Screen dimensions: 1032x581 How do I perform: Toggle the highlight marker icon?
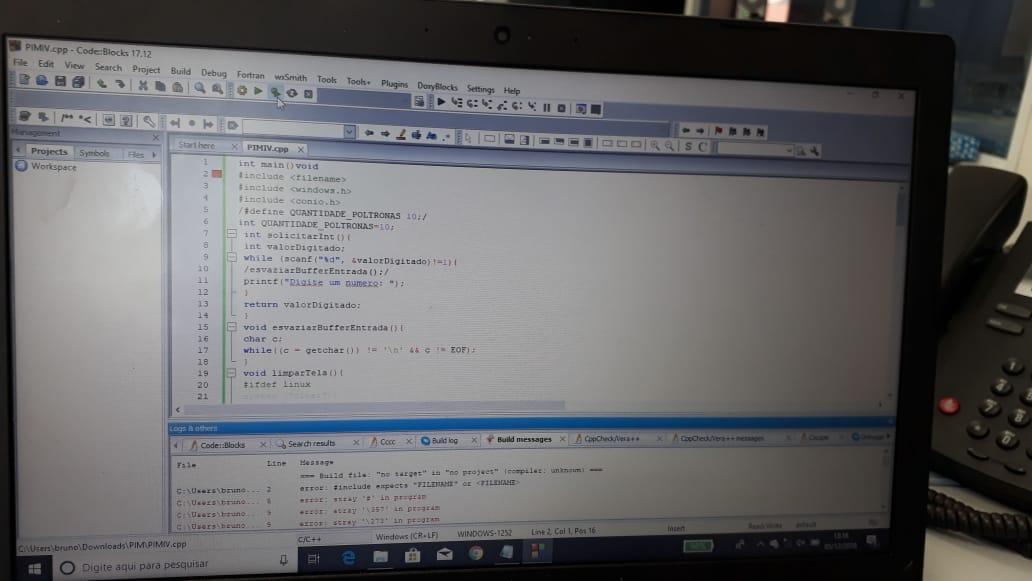[401, 134]
